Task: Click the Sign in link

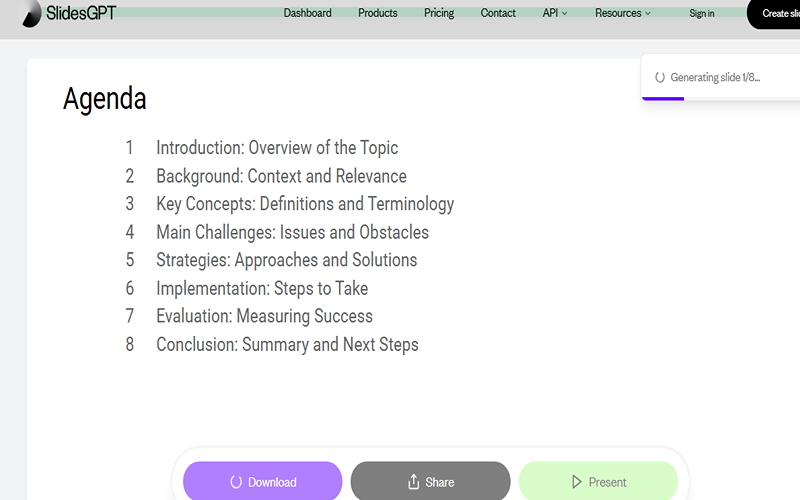Action: point(702,14)
